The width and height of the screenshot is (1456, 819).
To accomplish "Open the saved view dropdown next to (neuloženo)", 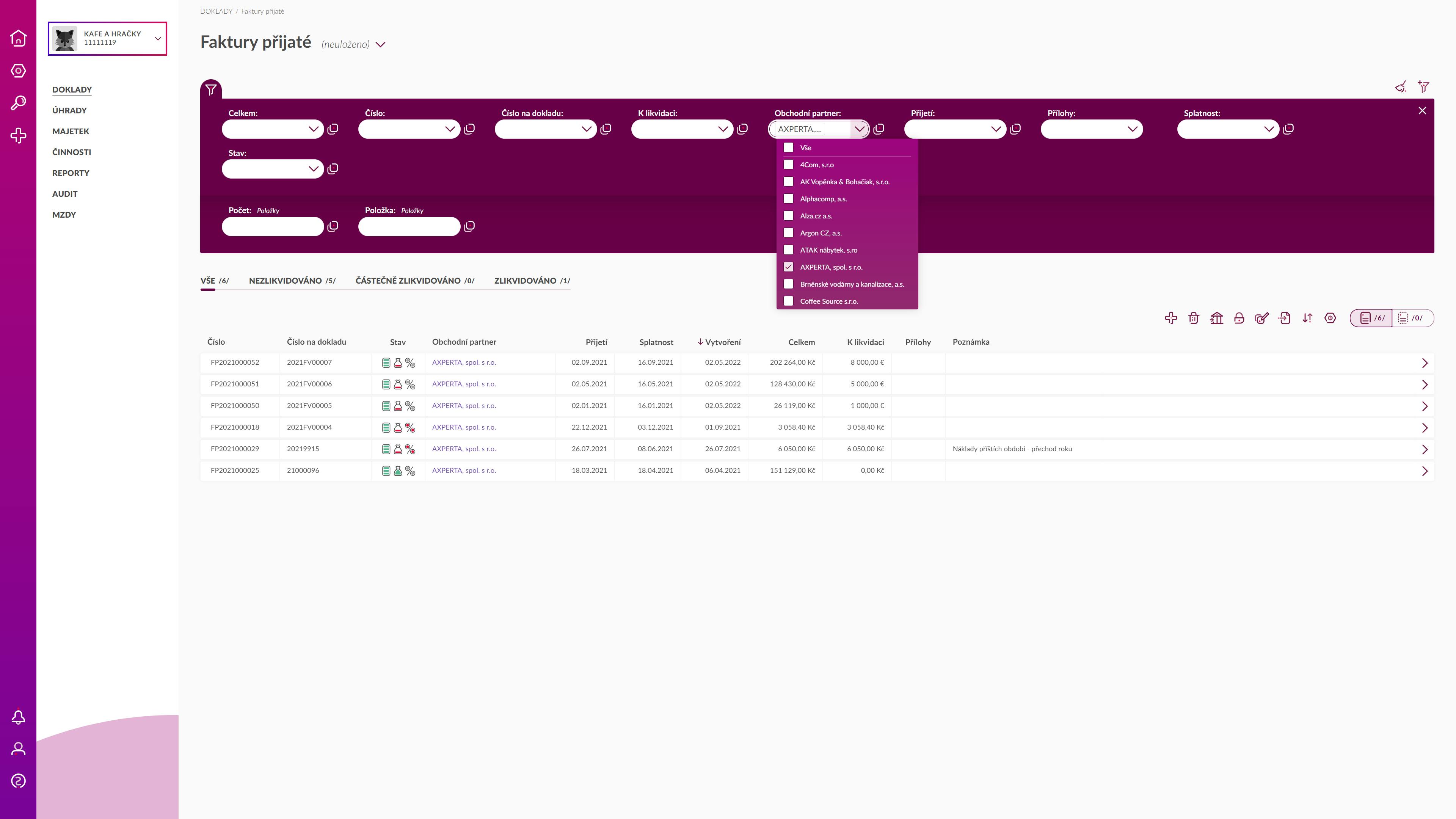I will 380,45.
